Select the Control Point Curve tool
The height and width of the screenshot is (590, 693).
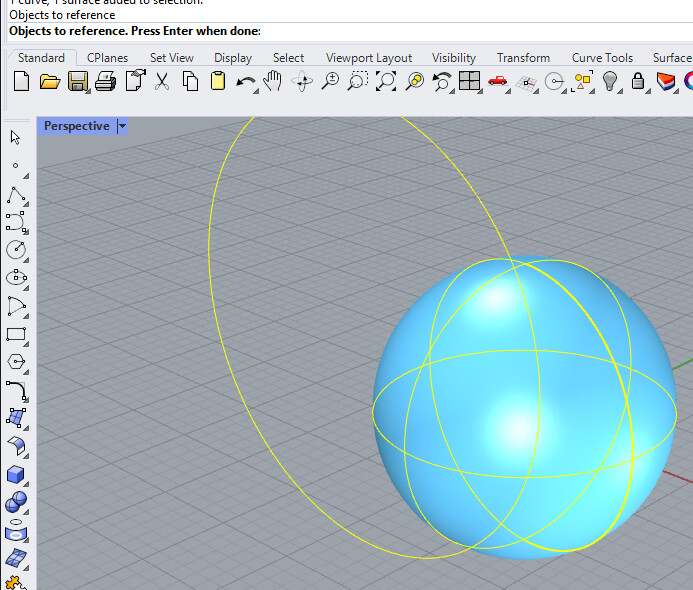(17, 222)
